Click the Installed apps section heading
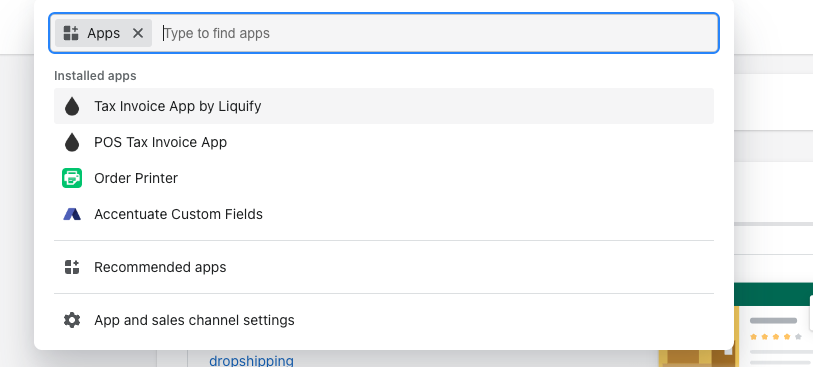The width and height of the screenshot is (813, 367). coord(95,76)
